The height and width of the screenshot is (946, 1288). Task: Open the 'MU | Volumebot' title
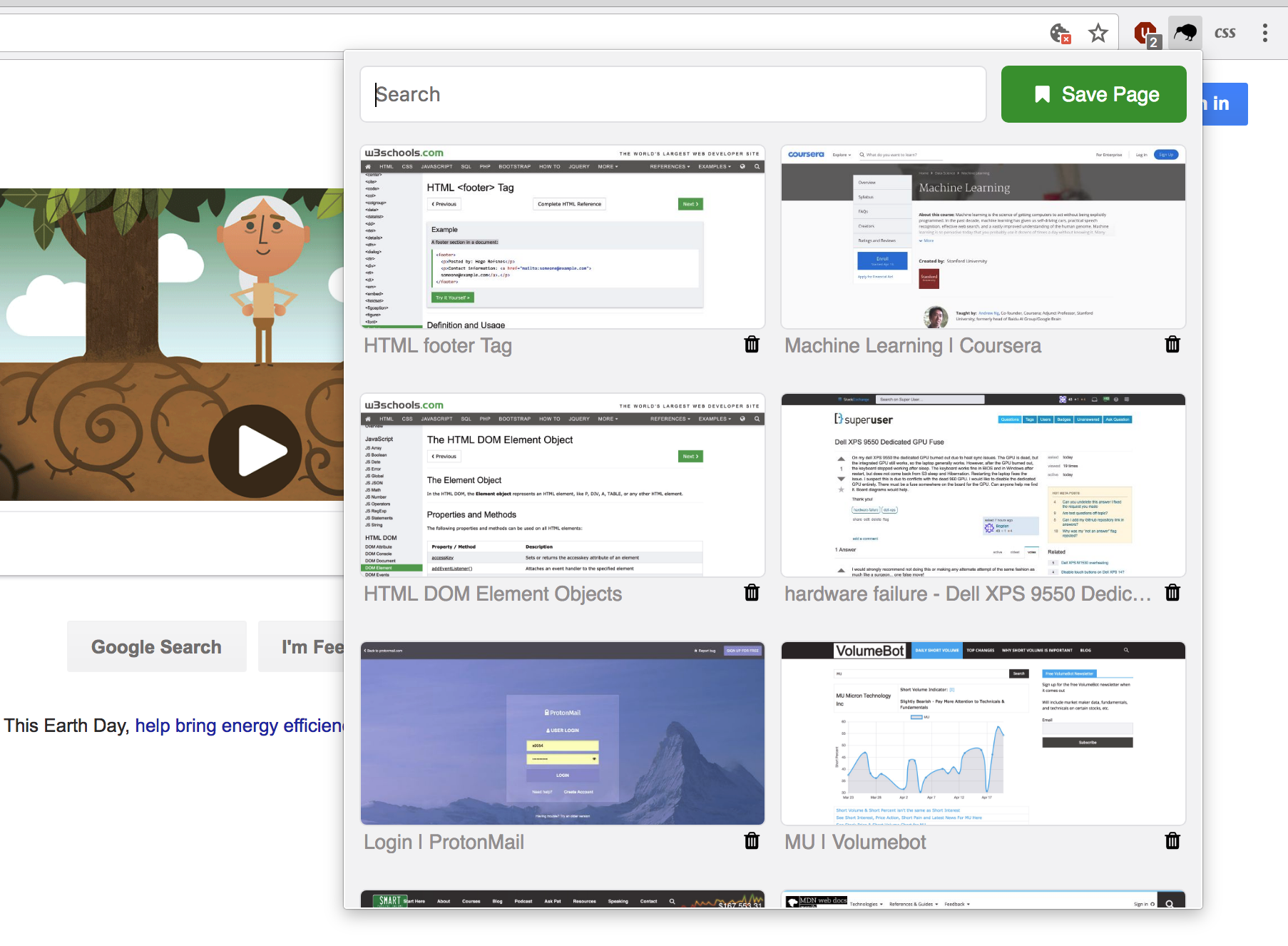[x=855, y=843]
